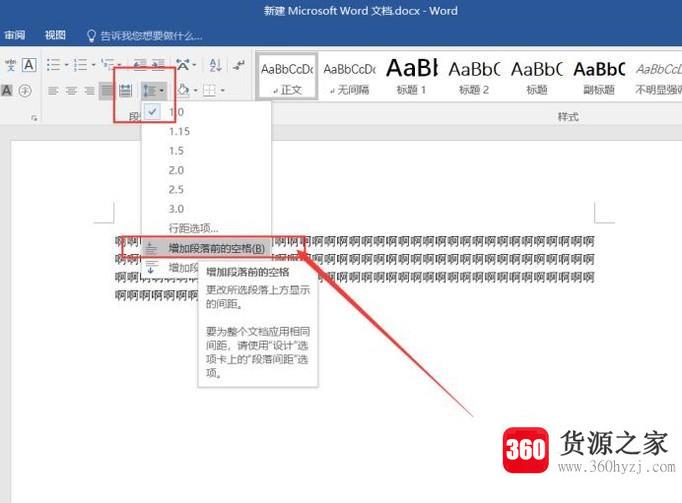Apply the 标题 1 style
This screenshot has height=503, width=682.
411,77
